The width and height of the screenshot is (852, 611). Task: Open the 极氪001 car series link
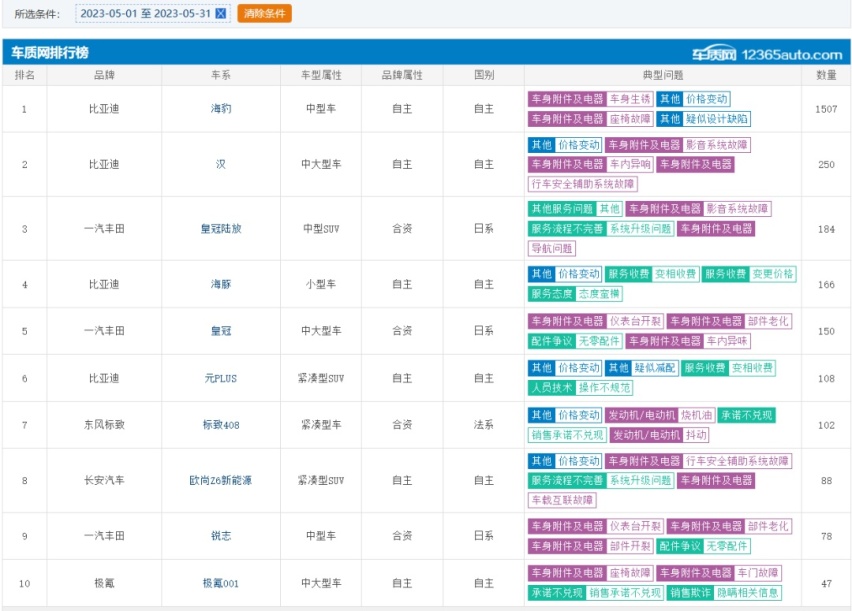click(x=221, y=583)
